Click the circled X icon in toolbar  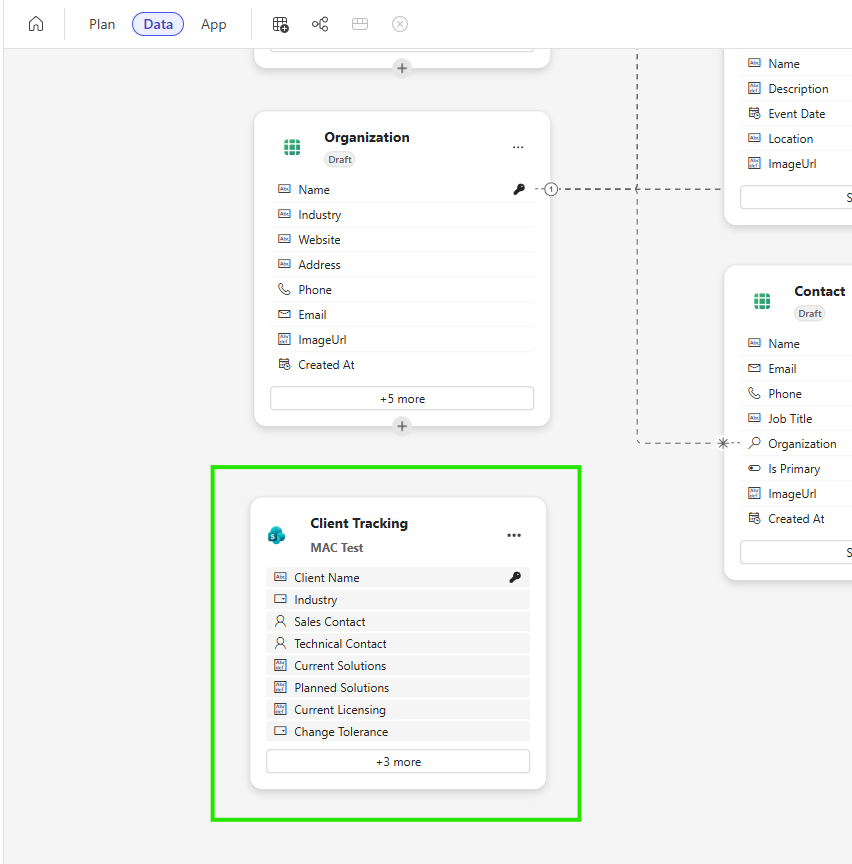pyautogui.click(x=400, y=24)
